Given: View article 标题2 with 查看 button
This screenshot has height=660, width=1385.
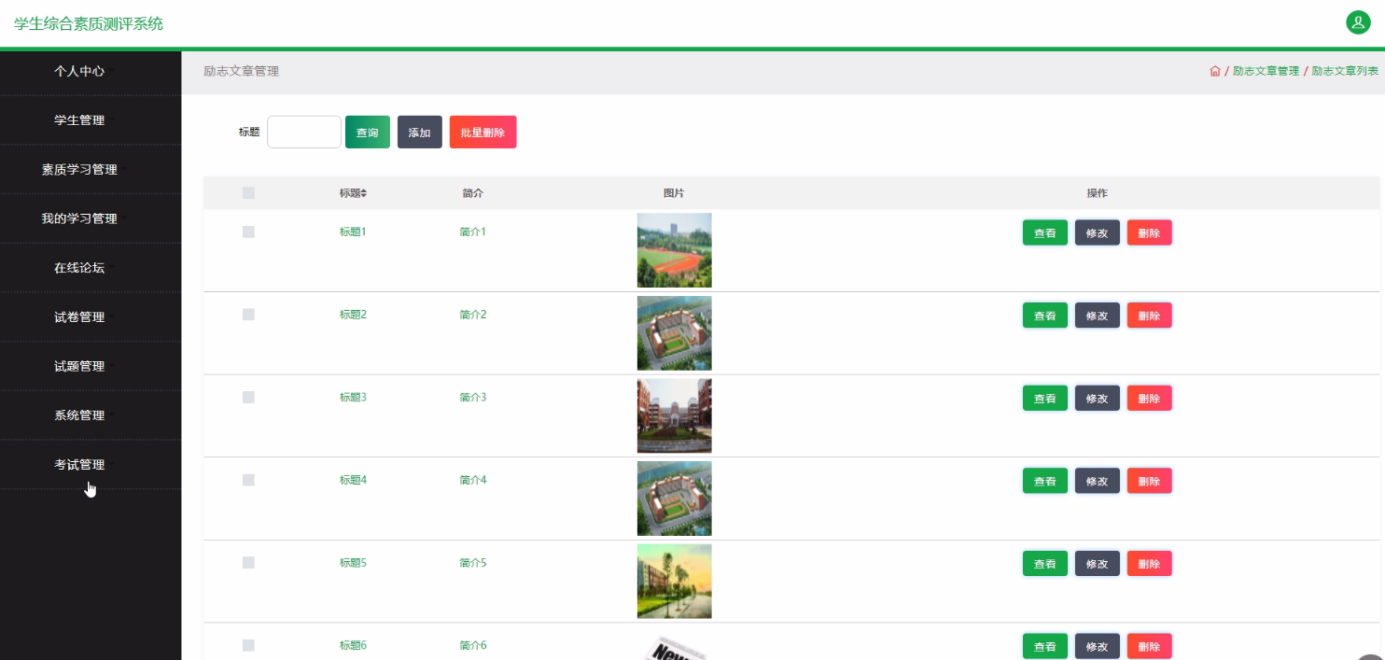Looking at the screenshot, I should pos(1045,315).
